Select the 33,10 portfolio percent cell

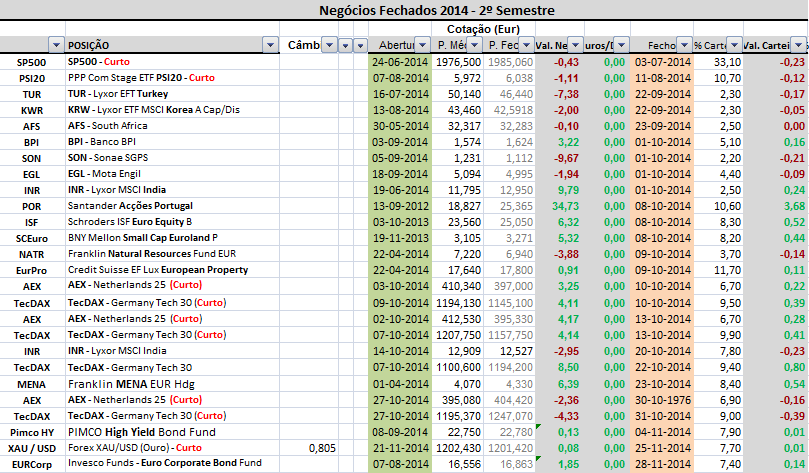click(718, 62)
